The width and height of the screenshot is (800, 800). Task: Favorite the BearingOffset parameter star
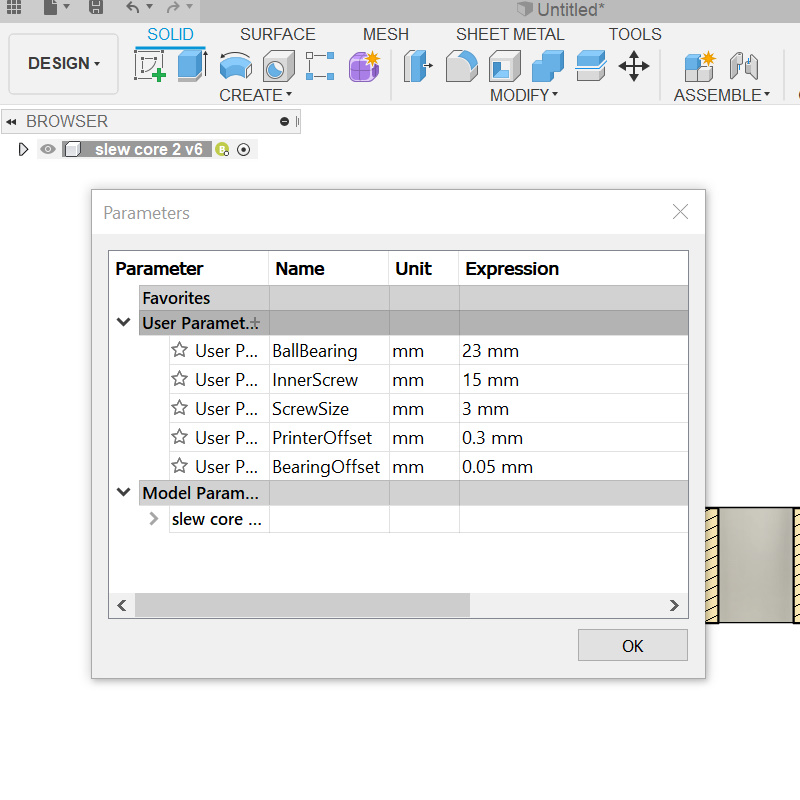tap(180, 466)
